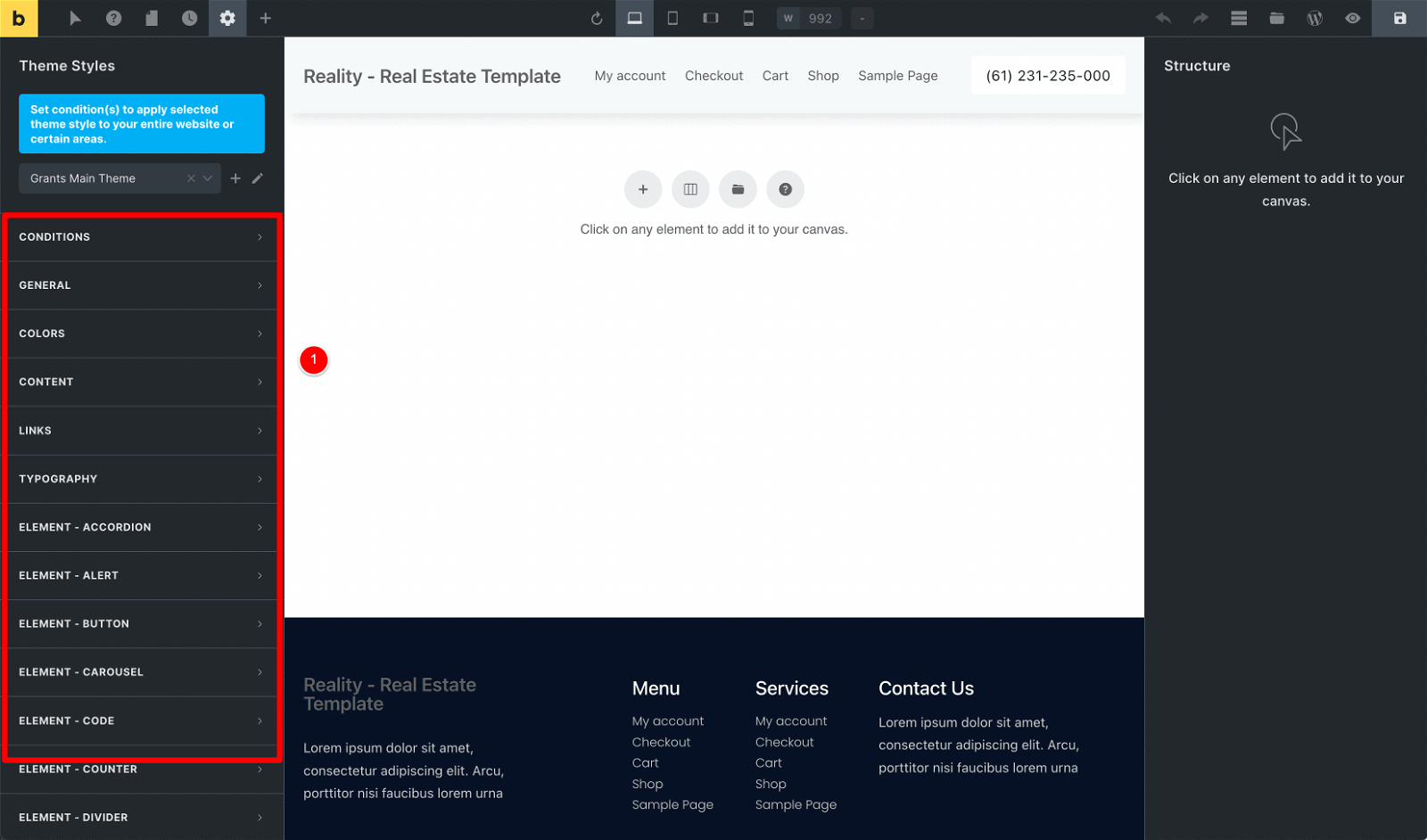
Task: Expand Element - Counter section
Action: tap(142, 769)
